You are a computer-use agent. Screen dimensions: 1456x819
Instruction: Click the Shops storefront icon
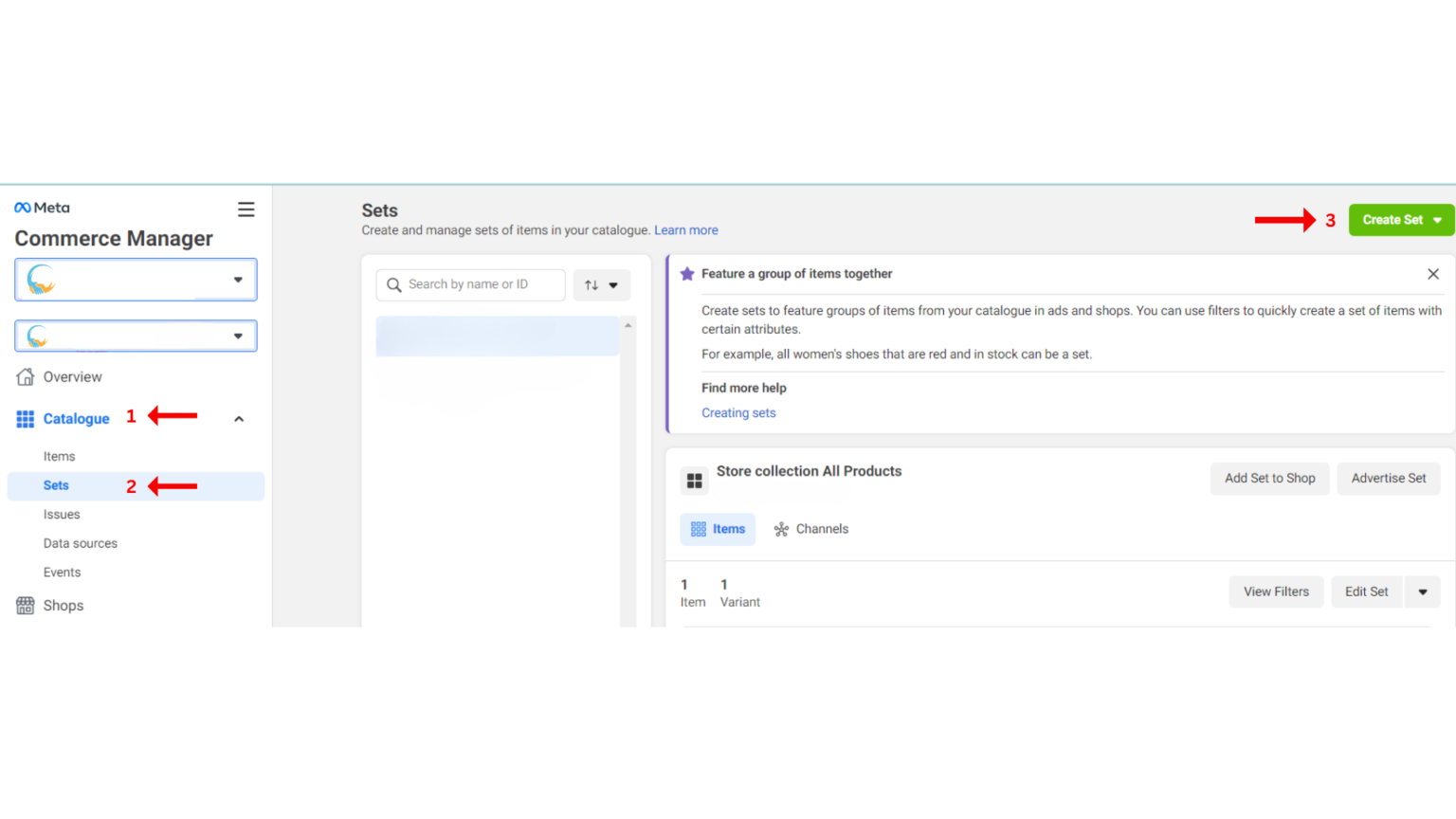[23, 605]
